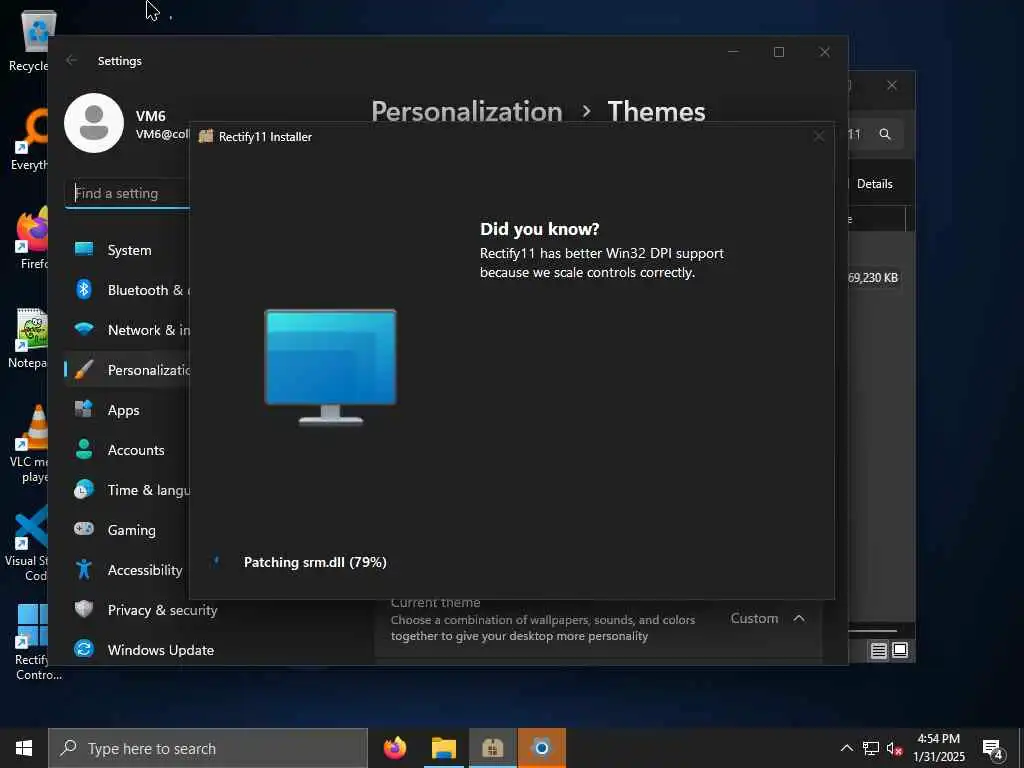Image resolution: width=1024 pixels, height=768 pixels.
Task: Click the Windows Update sync icon
Action: click(84, 649)
